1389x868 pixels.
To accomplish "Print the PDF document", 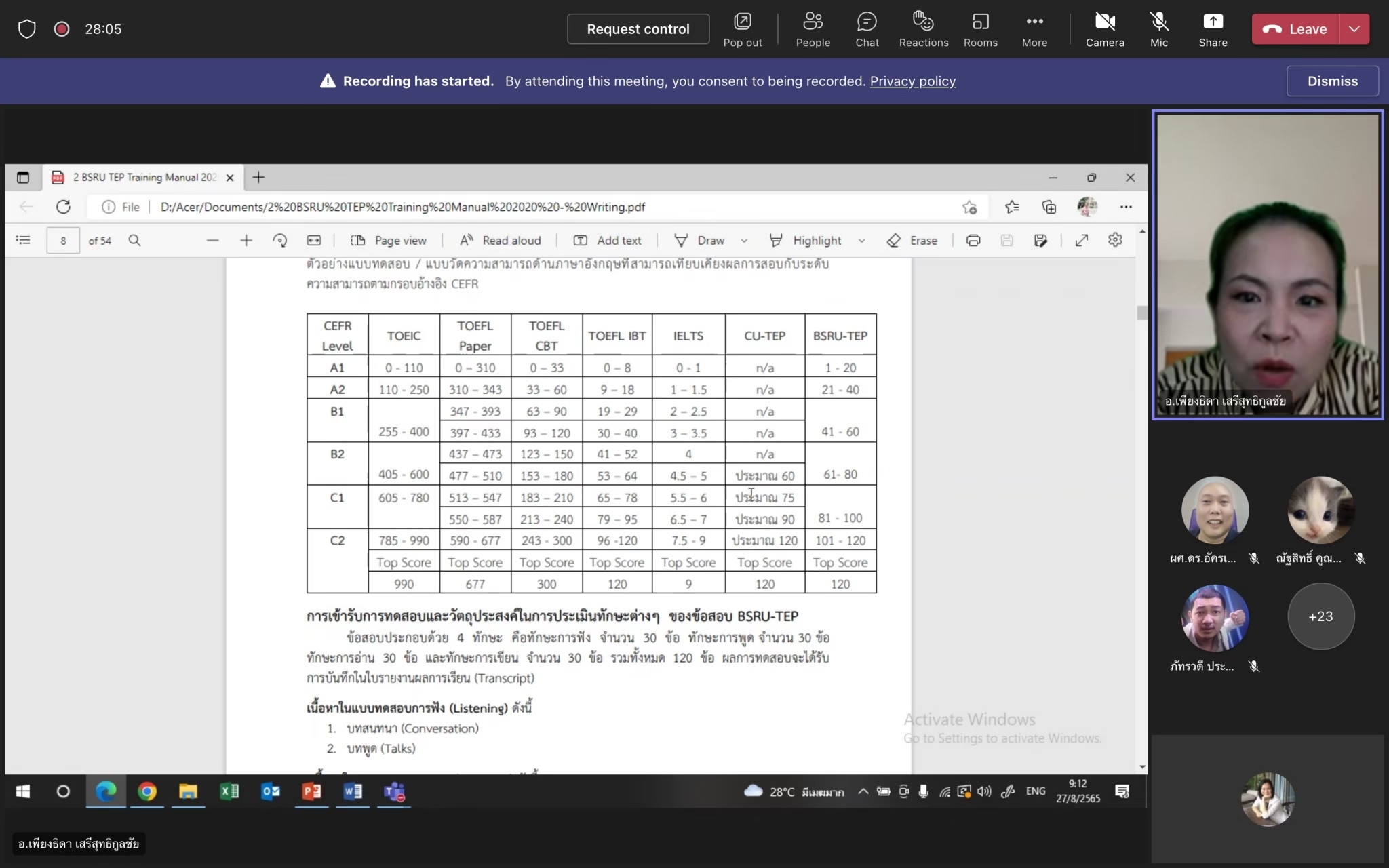I will tap(973, 240).
